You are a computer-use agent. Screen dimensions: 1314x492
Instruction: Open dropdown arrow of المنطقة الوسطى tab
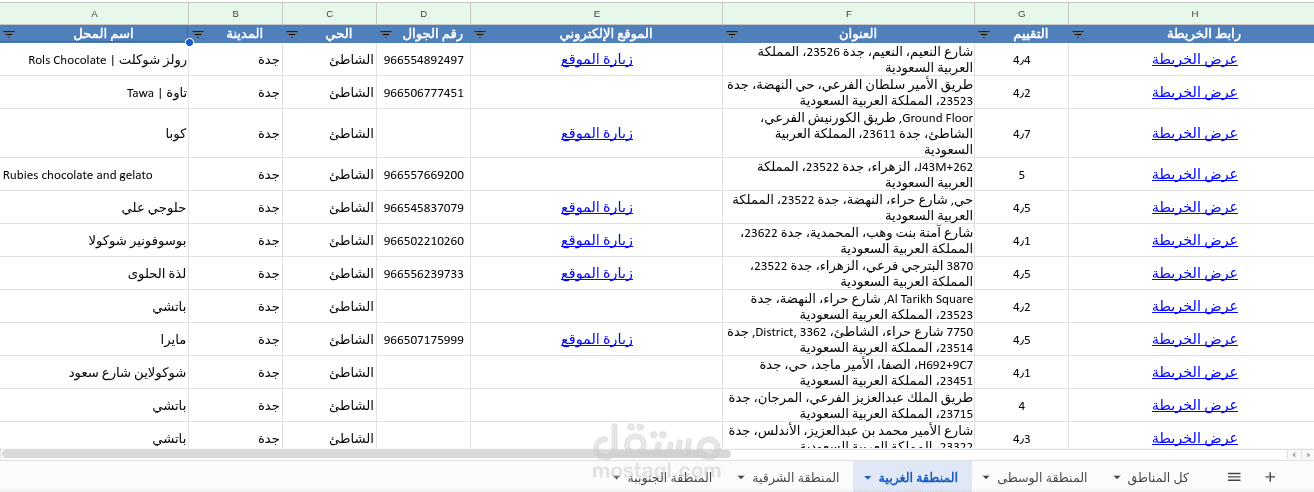[x=987, y=478]
